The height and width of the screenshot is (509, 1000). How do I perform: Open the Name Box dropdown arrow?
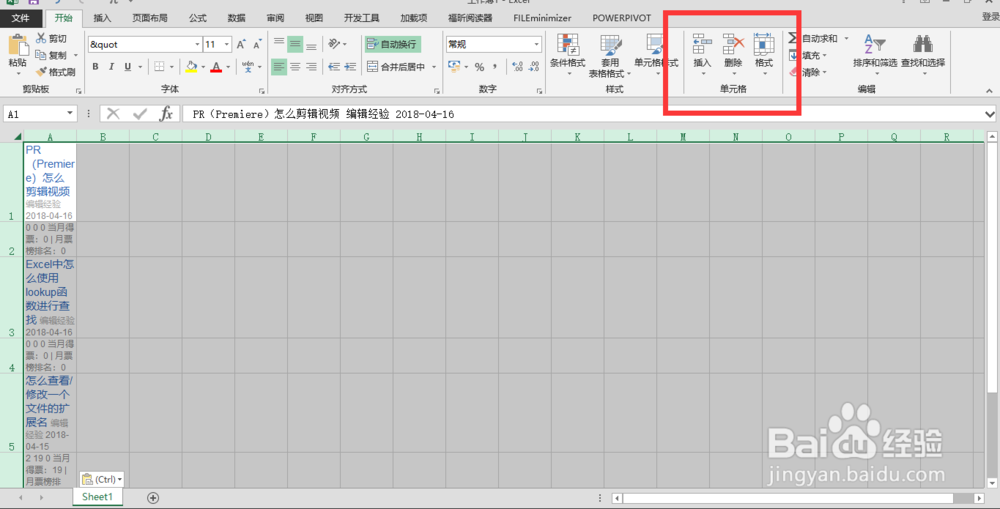pos(70,114)
